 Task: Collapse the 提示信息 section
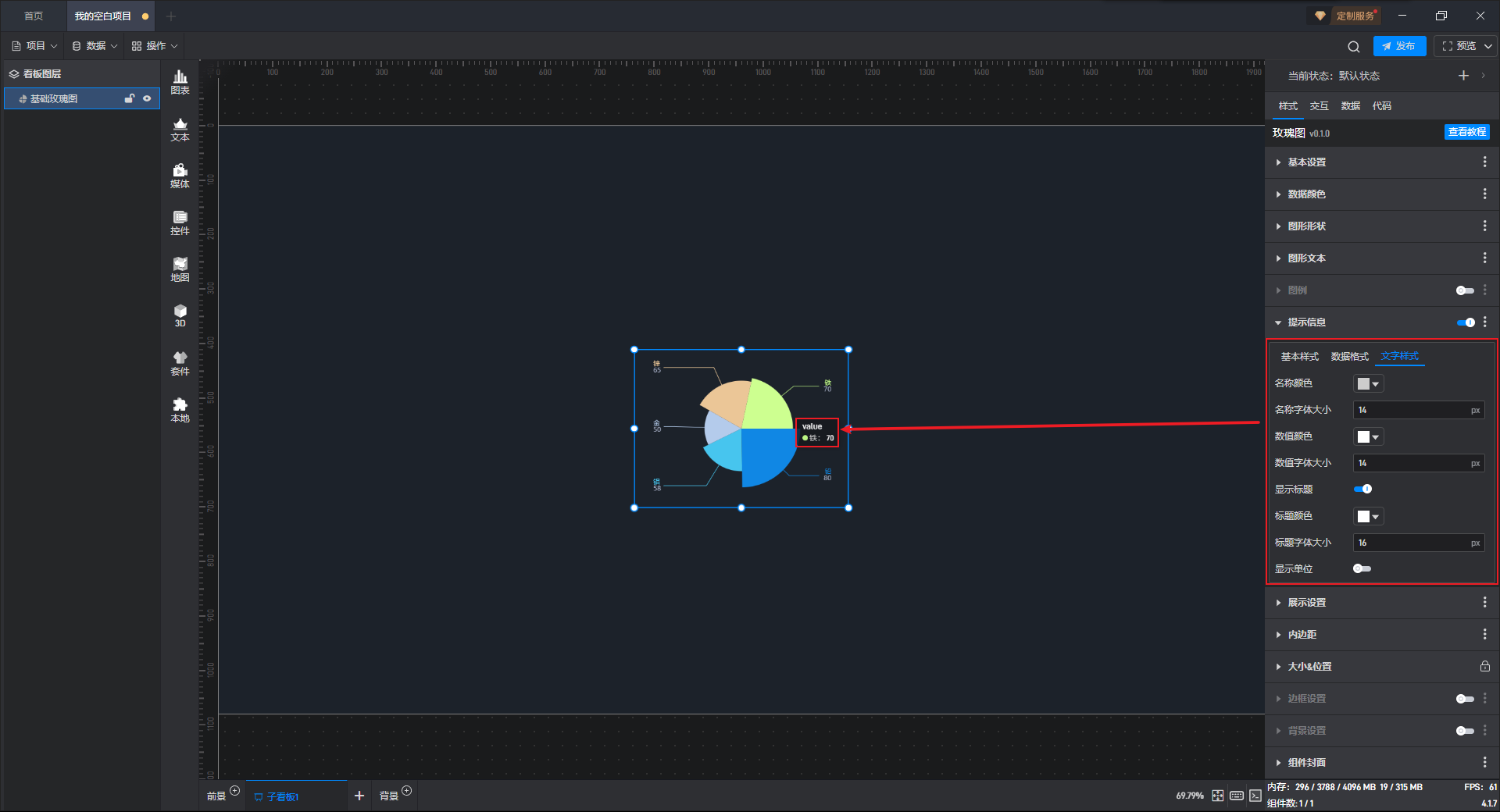click(1278, 322)
